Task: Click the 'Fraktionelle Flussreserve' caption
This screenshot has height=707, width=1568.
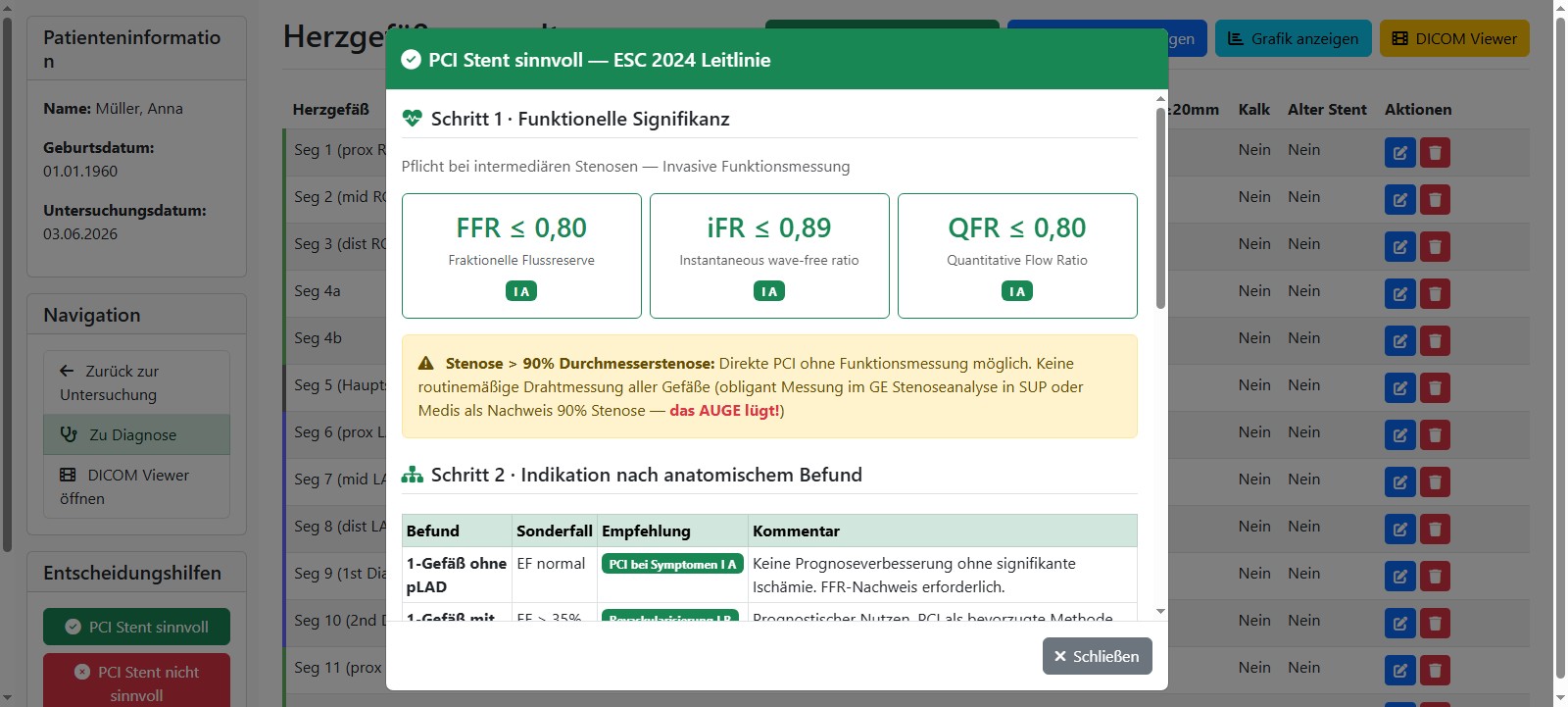Action: [521, 260]
